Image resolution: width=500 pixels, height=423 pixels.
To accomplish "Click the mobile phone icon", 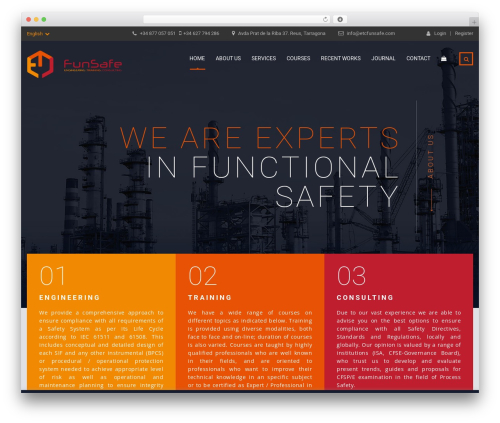I will (180, 33).
